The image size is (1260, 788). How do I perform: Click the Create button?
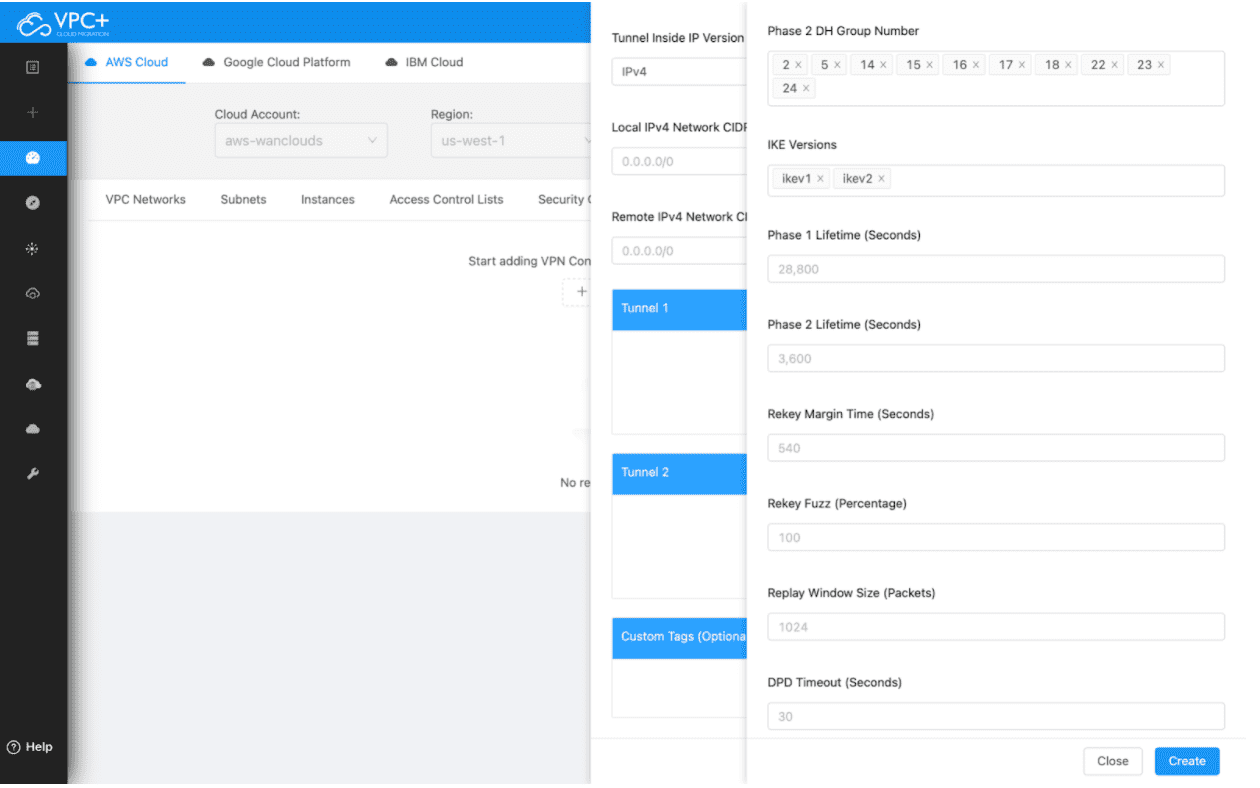click(x=1187, y=761)
